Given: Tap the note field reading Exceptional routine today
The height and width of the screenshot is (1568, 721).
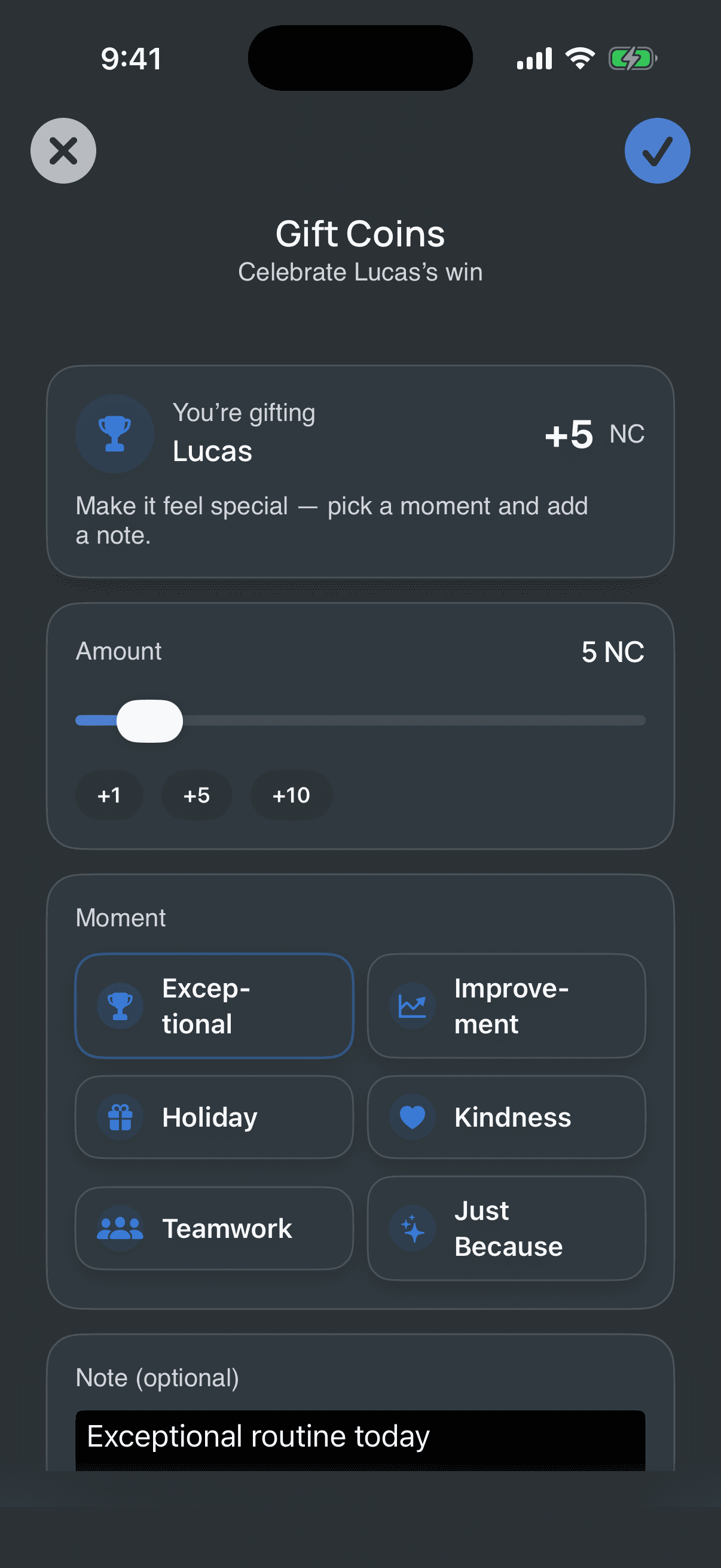Looking at the screenshot, I should (359, 1436).
